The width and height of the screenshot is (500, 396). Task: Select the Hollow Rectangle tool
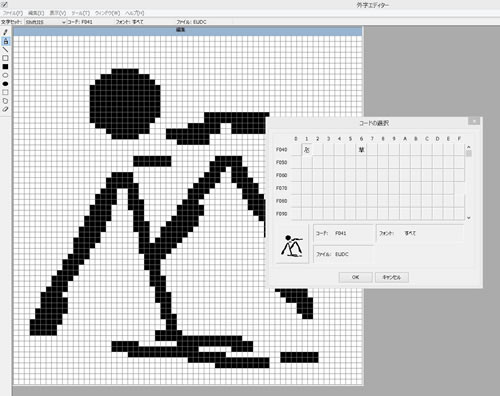[x=5, y=58]
